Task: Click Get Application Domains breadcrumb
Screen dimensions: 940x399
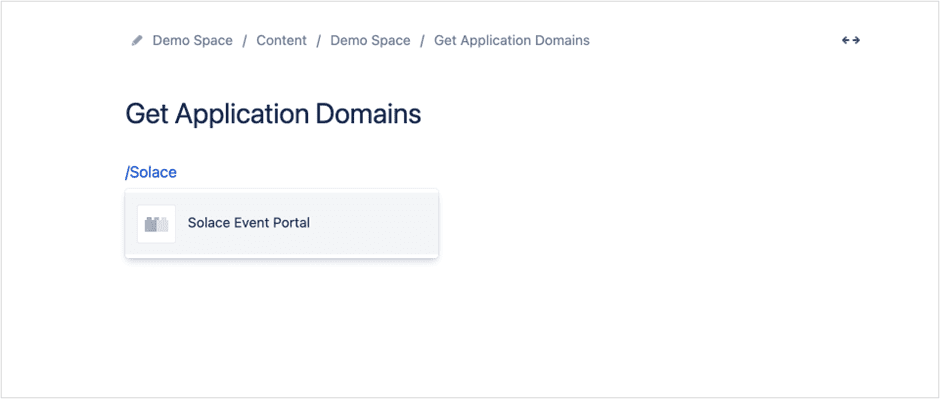Action: (512, 41)
